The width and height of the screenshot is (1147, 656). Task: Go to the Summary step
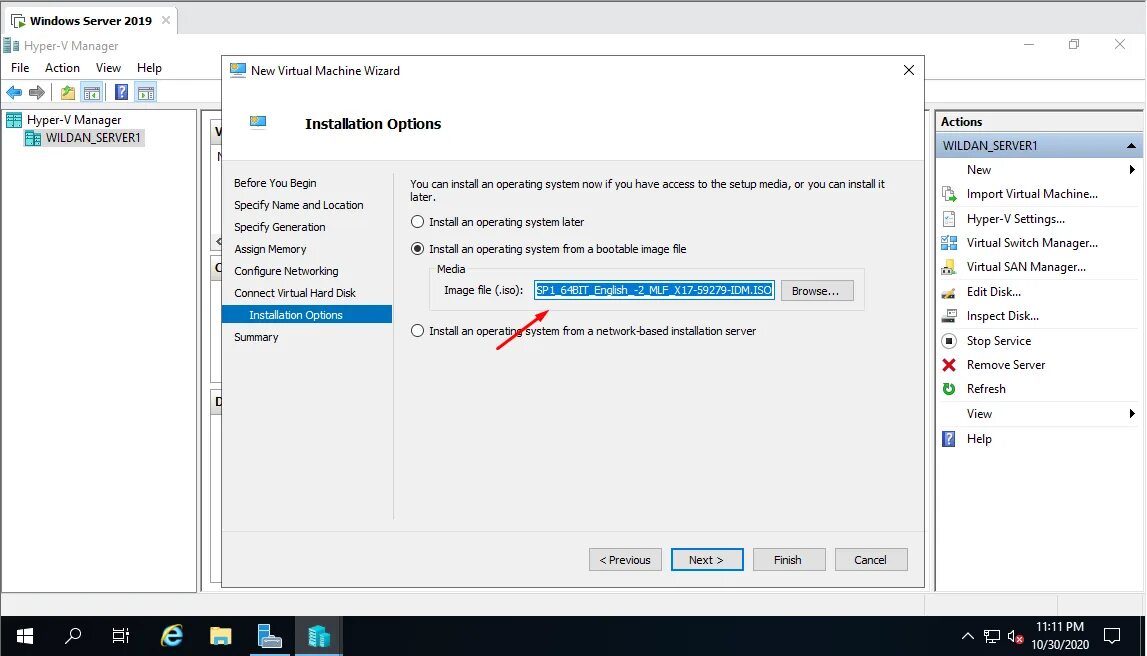pyautogui.click(x=256, y=337)
